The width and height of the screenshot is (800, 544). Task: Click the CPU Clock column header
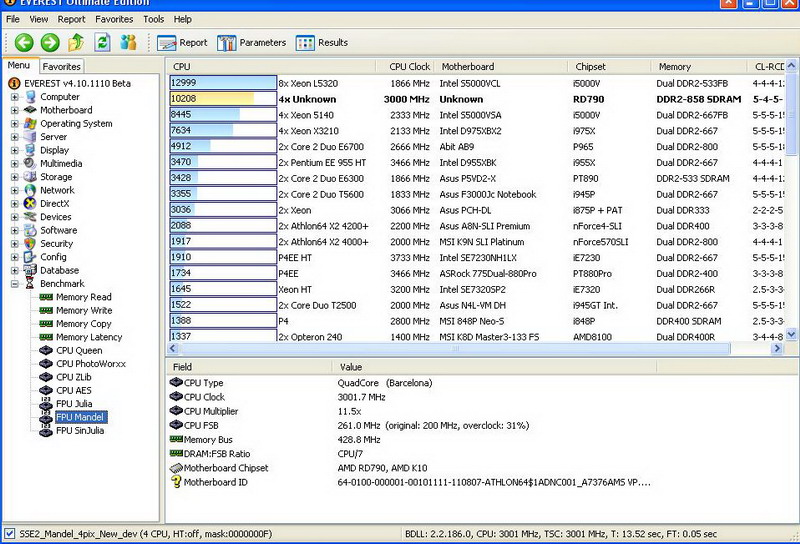tap(409, 66)
